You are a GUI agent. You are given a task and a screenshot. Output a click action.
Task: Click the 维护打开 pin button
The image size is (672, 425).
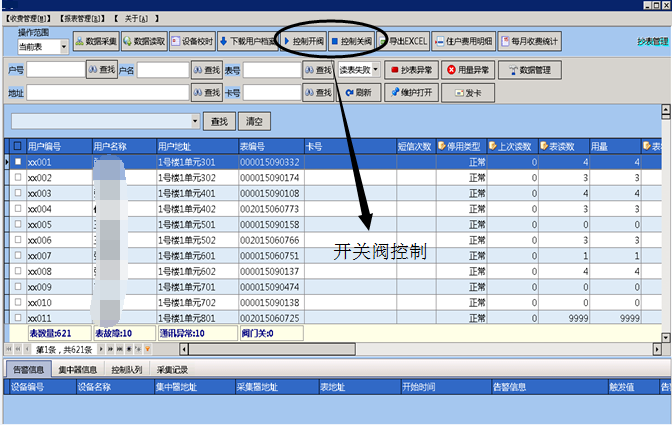[x=411, y=93]
